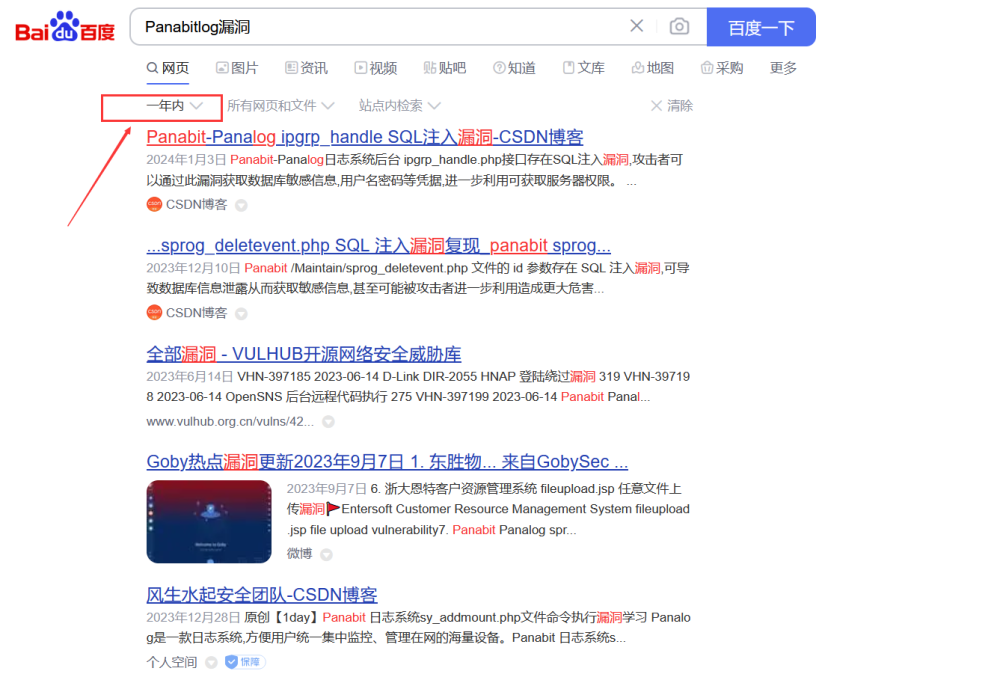This screenshot has height=686, width=1000.
Task: Open the 视频 tab
Action: [376, 68]
